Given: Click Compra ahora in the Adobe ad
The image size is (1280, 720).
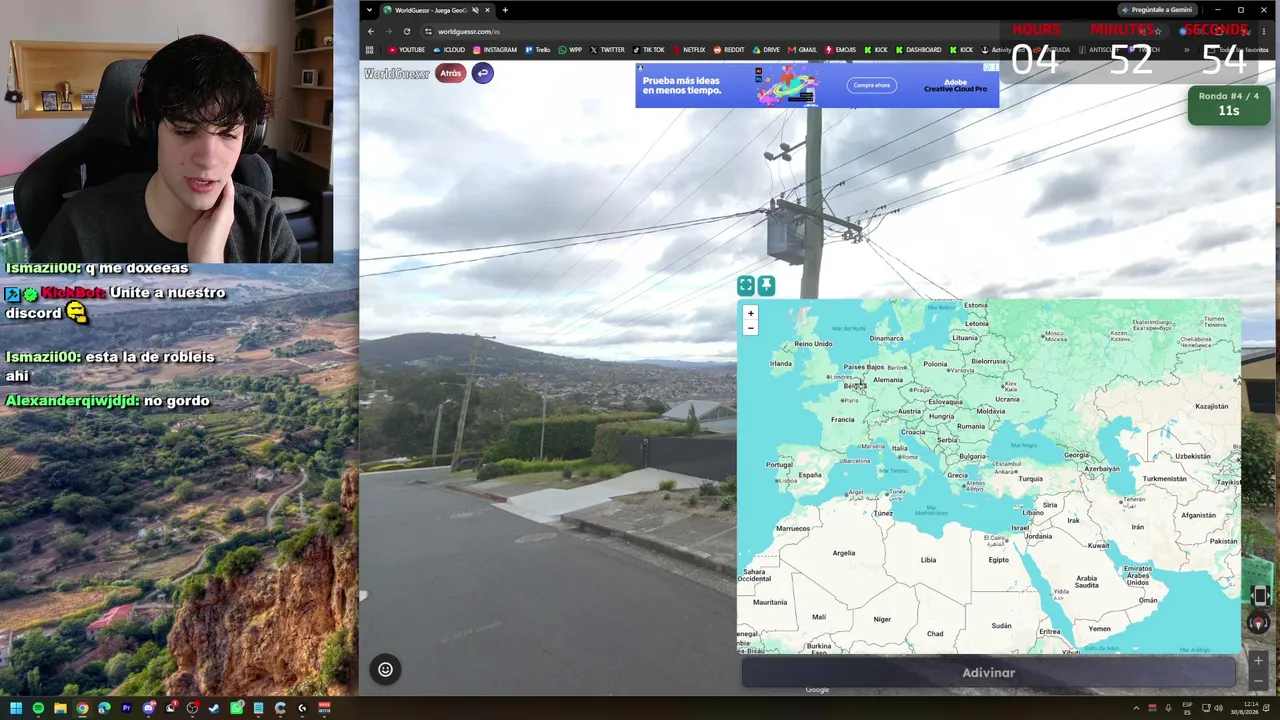Looking at the screenshot, I should click(x=871, y=85).
